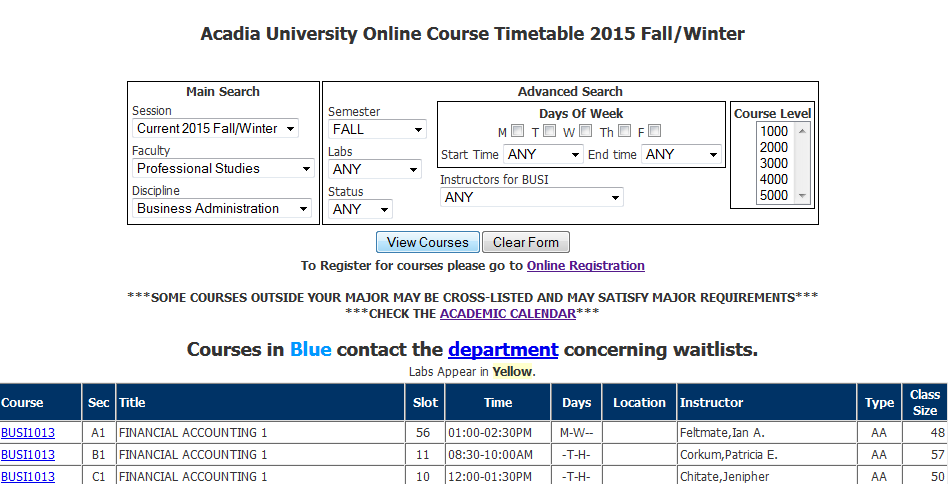
Task: Click the Type column header
Action: (x=879, y=402)
